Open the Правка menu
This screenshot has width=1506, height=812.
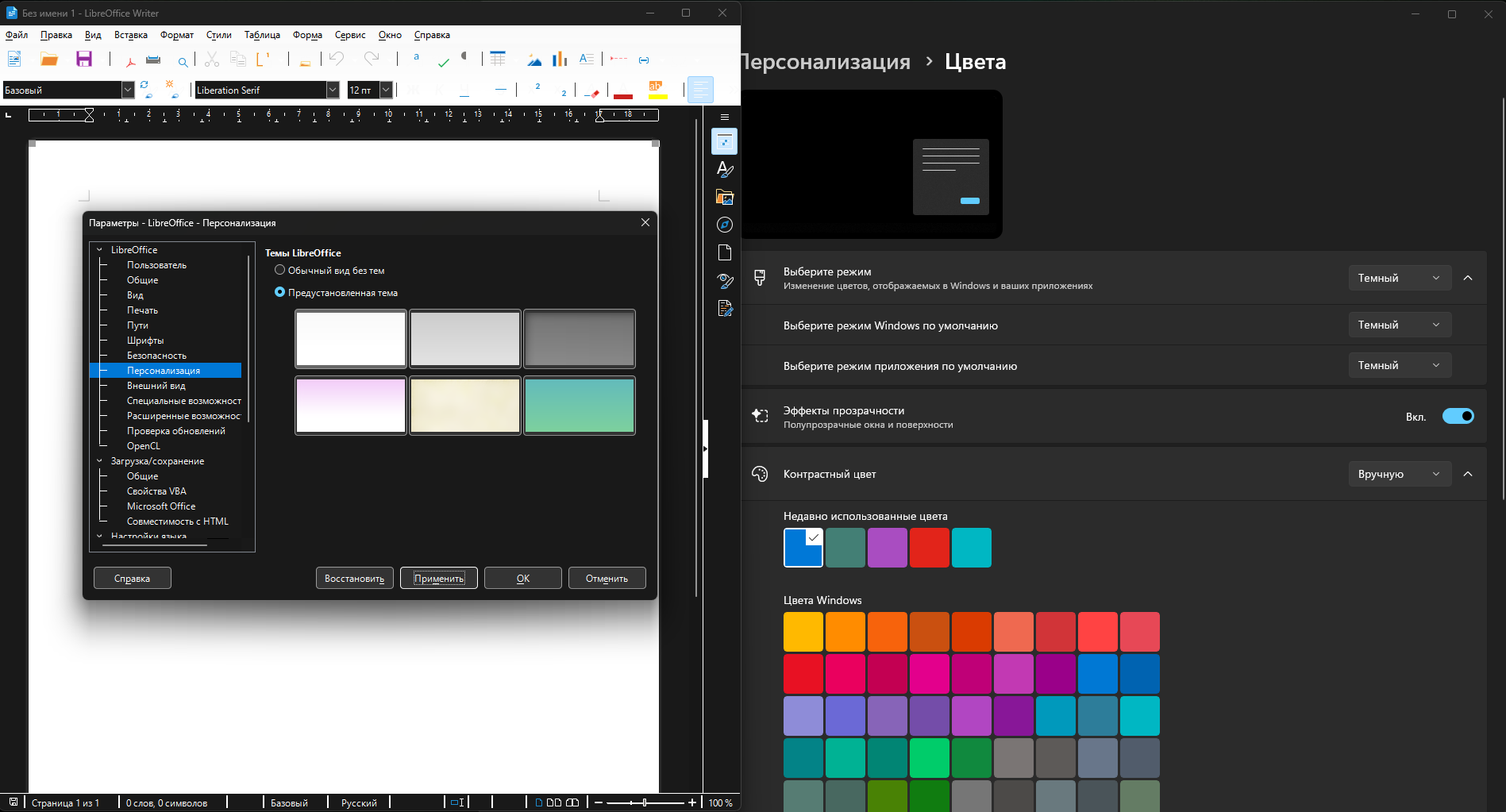tap(56, 35)
